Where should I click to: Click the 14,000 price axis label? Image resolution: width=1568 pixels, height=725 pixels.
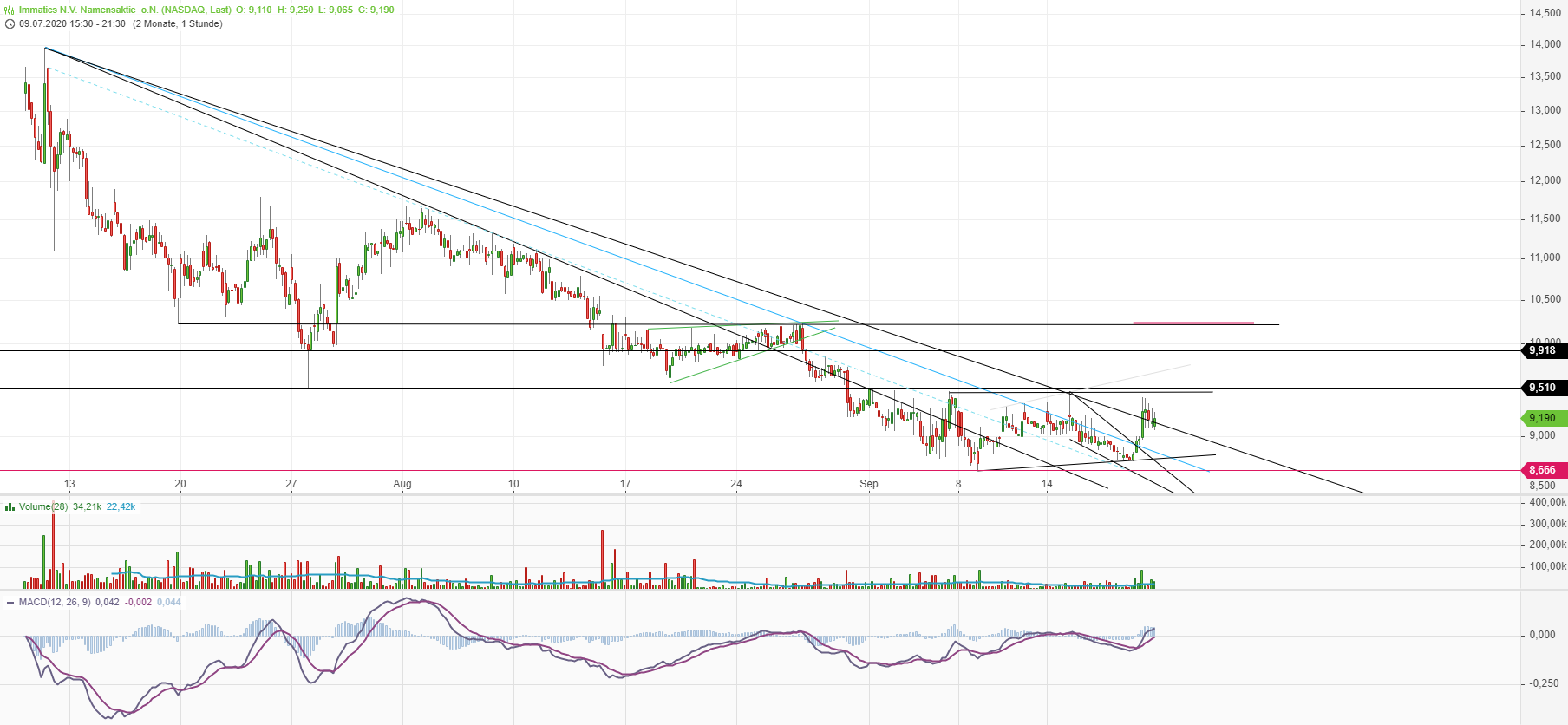coord(1545,44)
